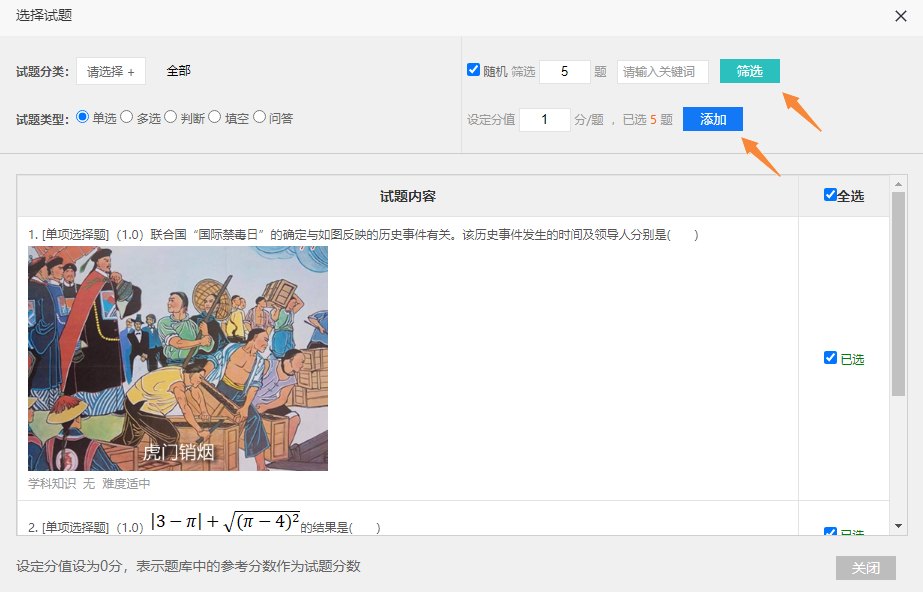
Task: Select the 判断 question type
Action: (171, 117)
